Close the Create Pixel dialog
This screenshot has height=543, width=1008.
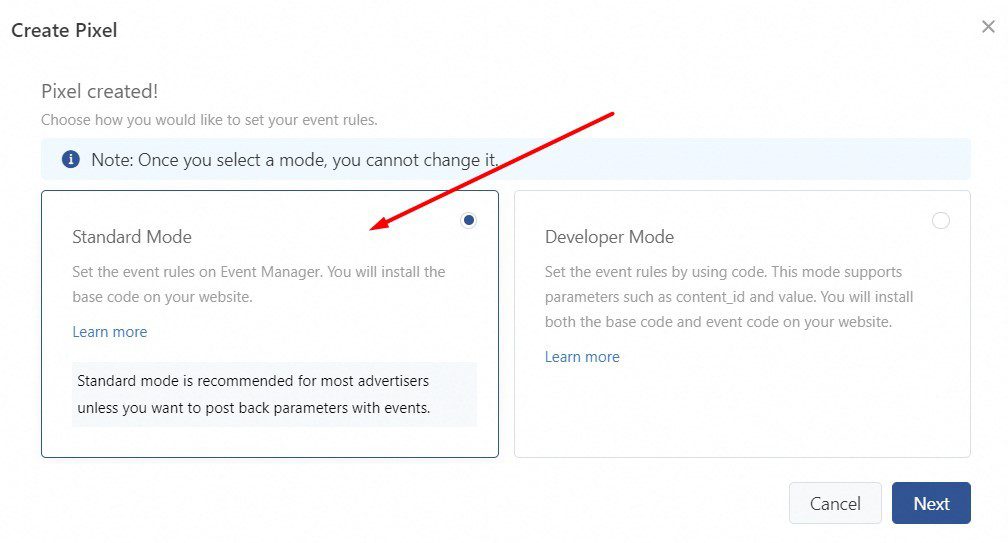tap(988, 27)
